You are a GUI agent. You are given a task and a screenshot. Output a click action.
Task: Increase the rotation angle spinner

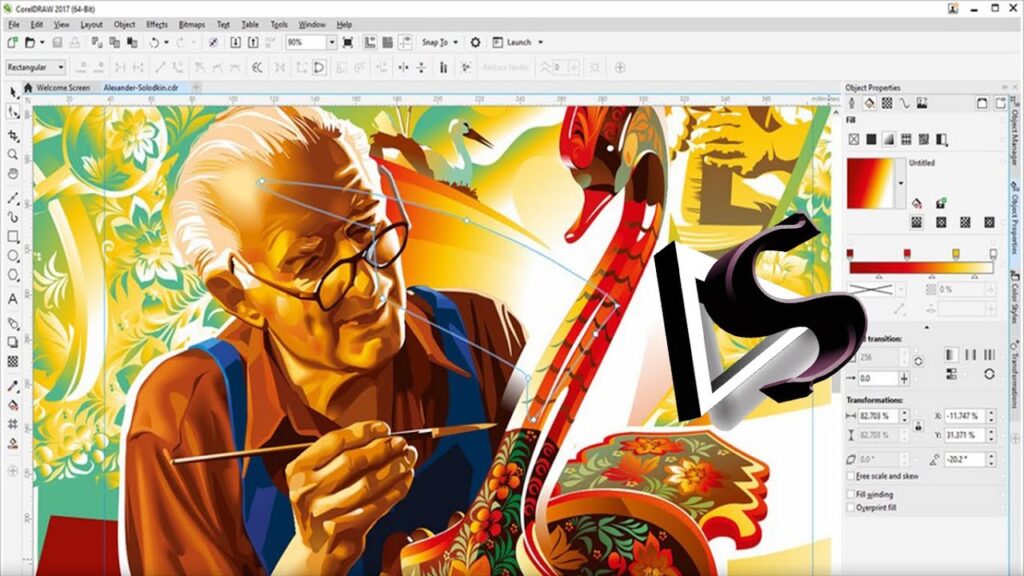[991, 456]
